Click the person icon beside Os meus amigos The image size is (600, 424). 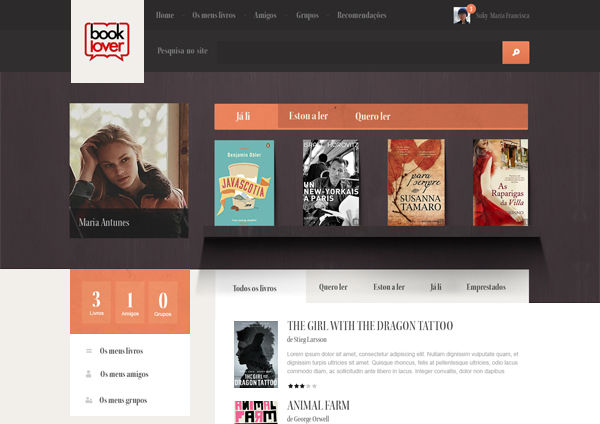(89, 375)
